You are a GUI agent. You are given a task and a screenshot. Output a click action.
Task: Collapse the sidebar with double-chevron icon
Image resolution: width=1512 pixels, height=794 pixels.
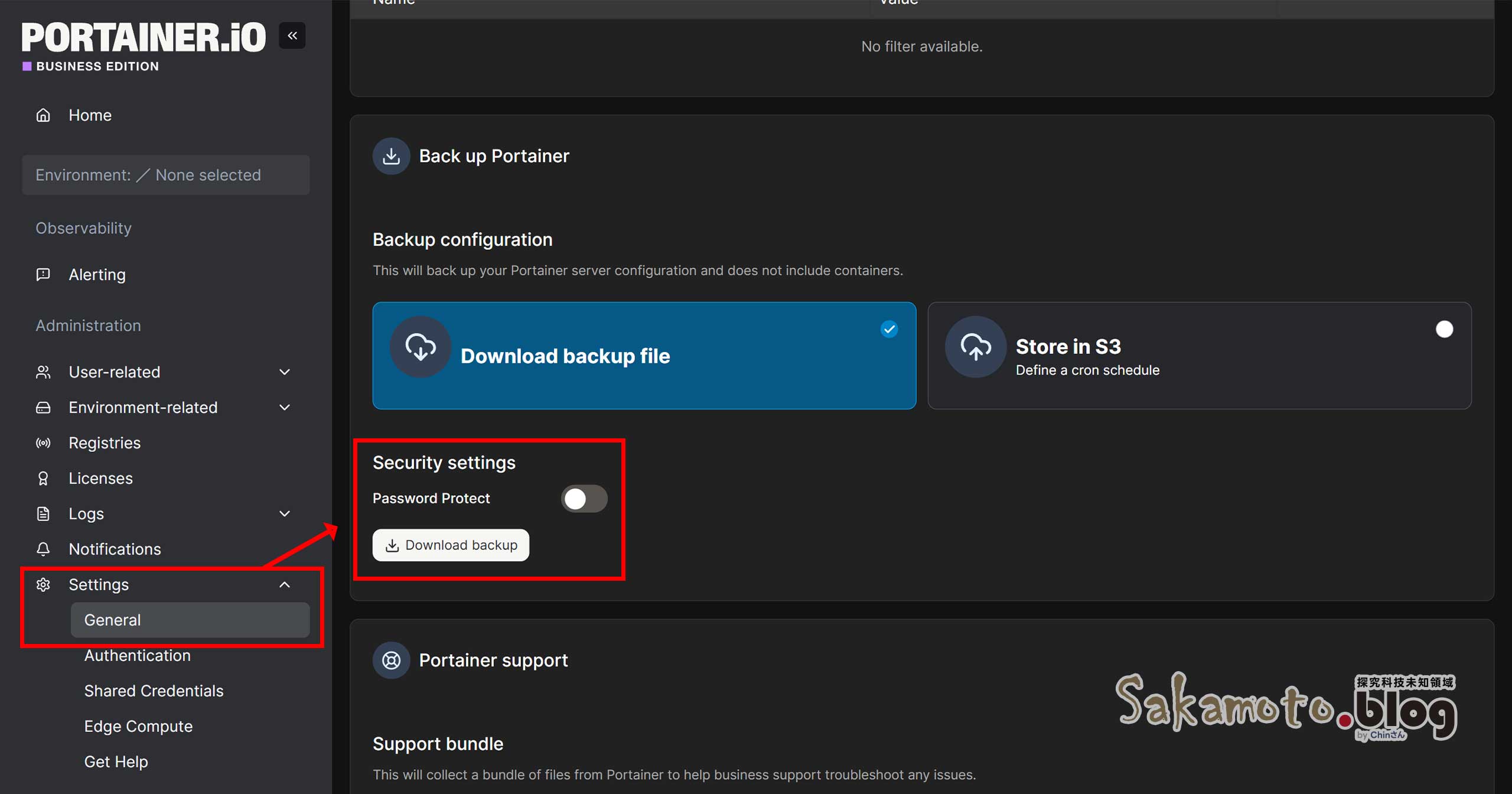pos(292,35)
